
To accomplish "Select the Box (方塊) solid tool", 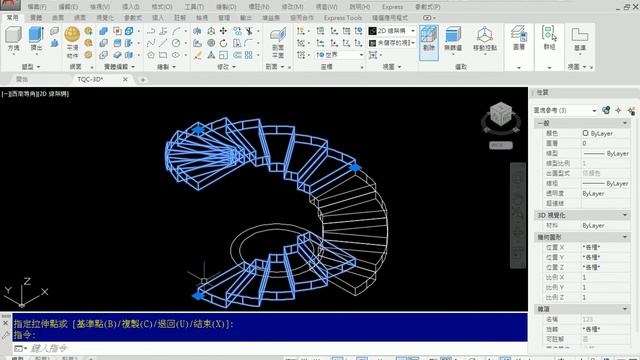I will tap(13, 39).
